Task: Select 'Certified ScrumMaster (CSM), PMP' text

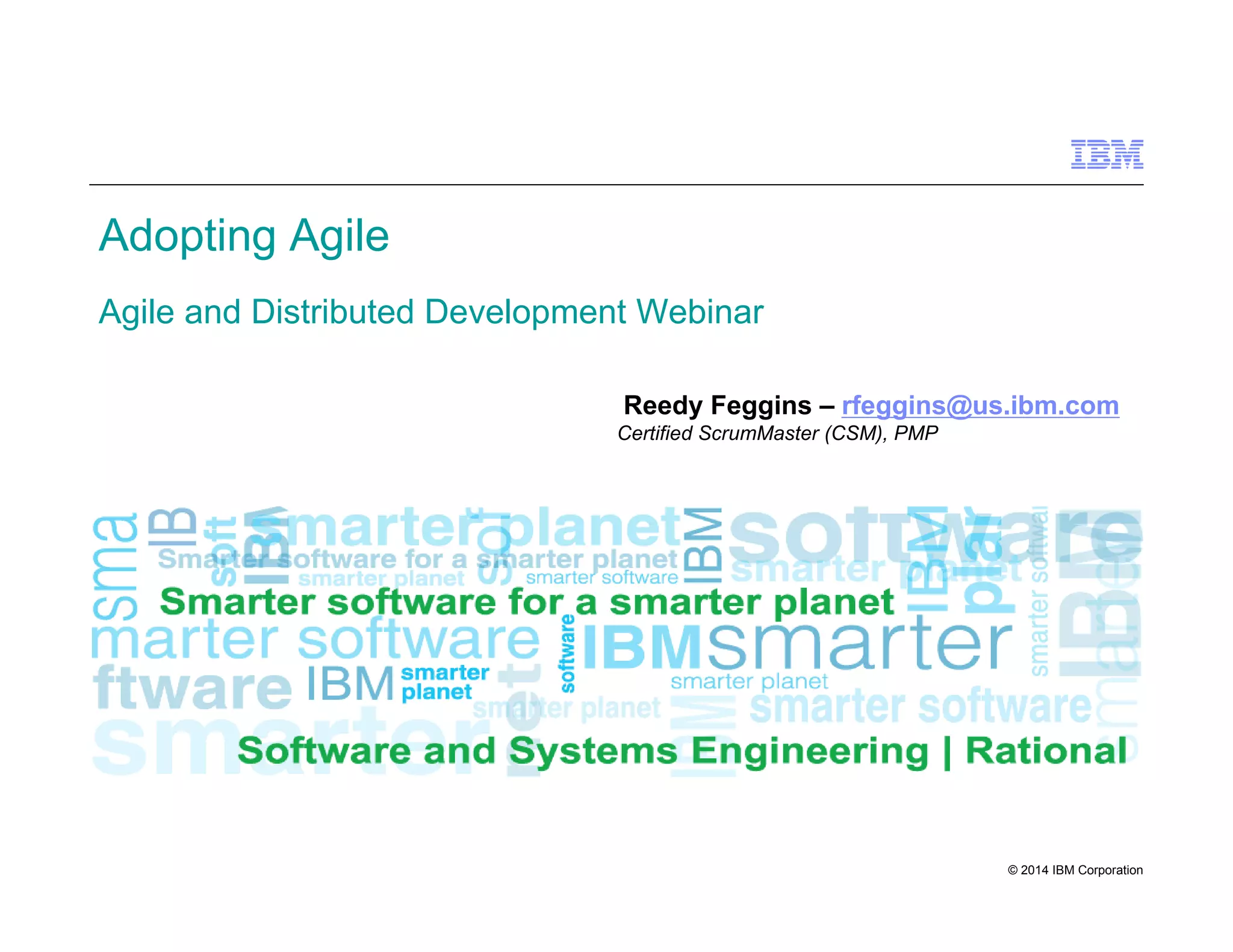Action: (x=777, y=433)
